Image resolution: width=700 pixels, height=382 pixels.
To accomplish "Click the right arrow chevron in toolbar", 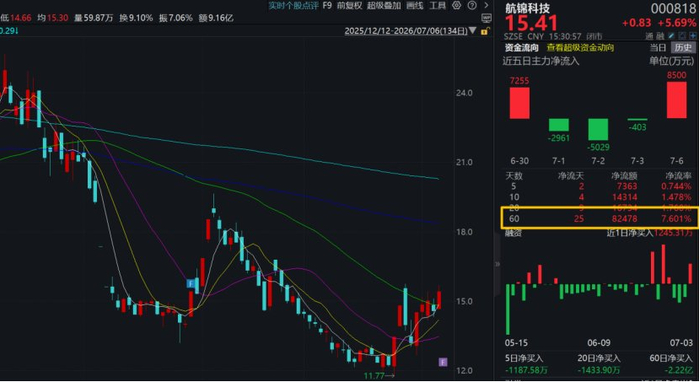I will coord(487,5).
